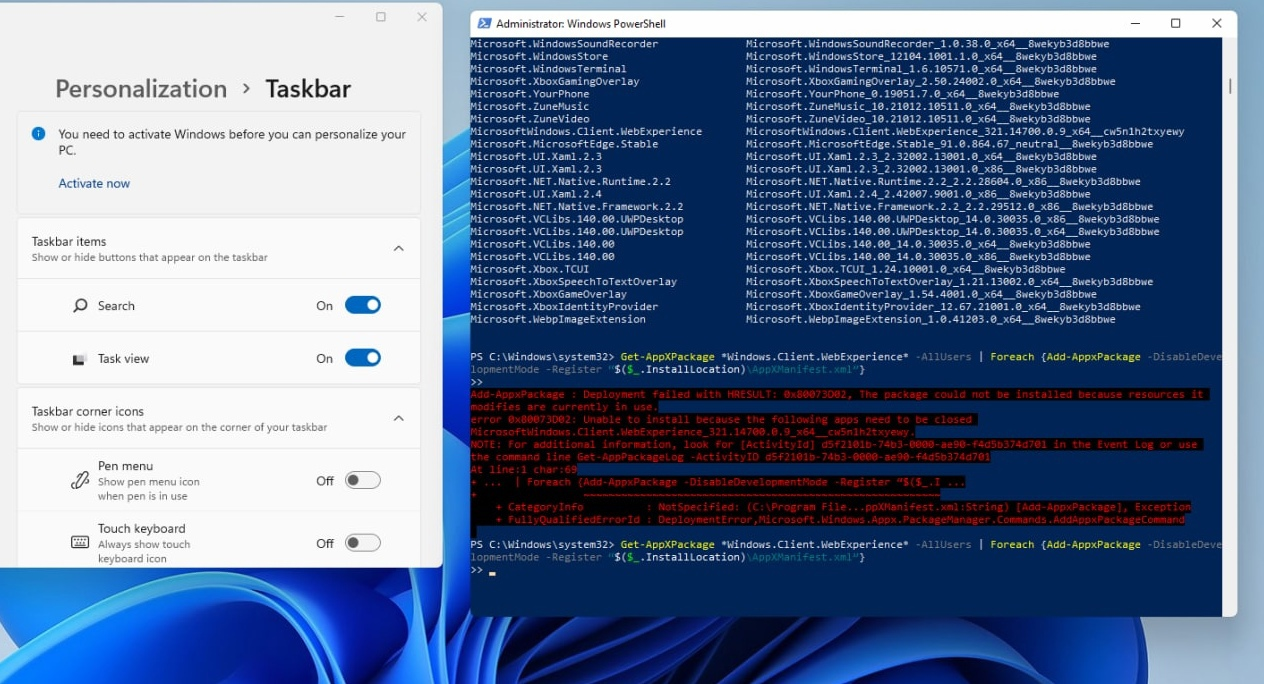The width and height of the screenshot is (1264, 684).
Task: Select MicrosoftWindows.Client.WebExperience name in first column
Action: tap(586, 131)
